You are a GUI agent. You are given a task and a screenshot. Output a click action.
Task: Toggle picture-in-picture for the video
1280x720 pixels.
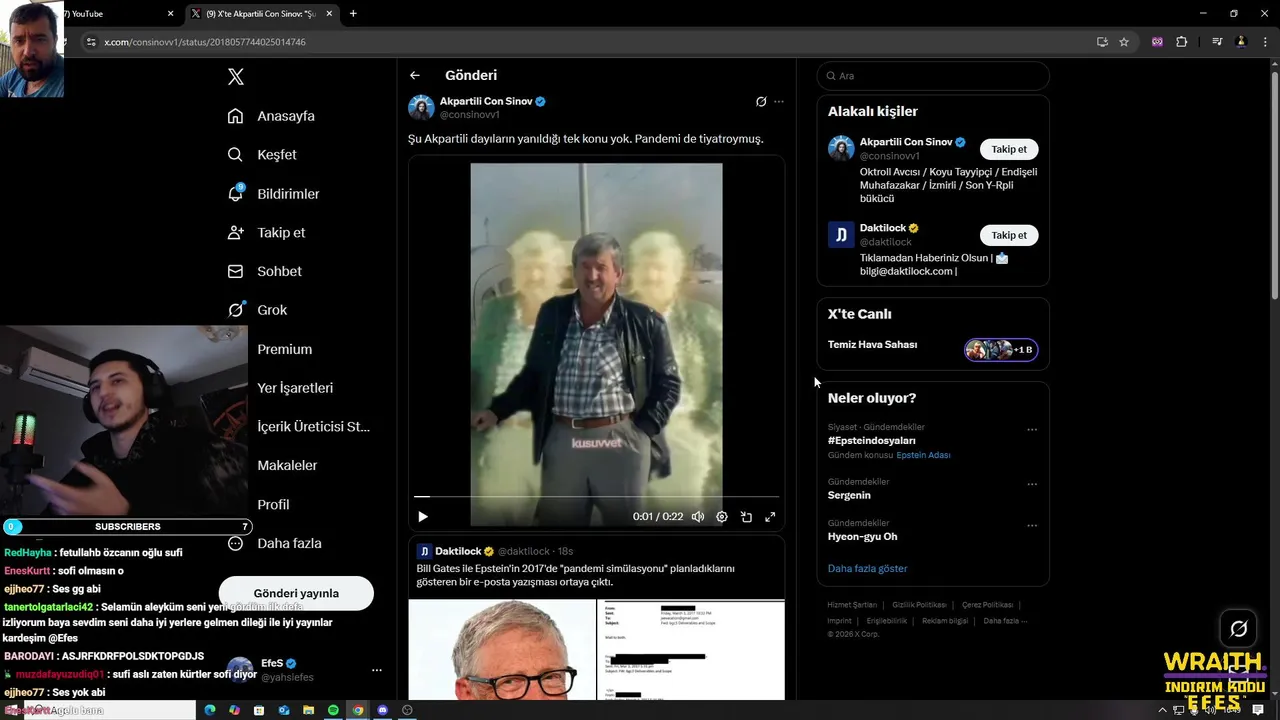[746, 517]
